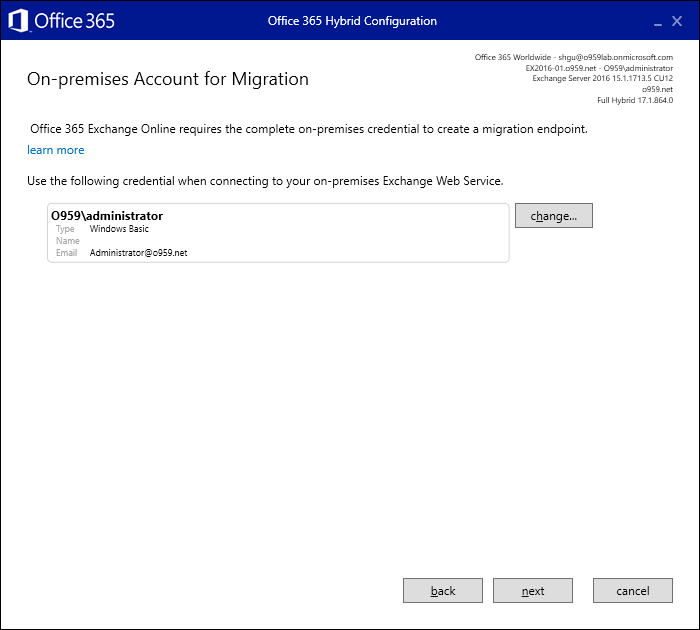Open the 'learn more' link

(x=55, y=150)
